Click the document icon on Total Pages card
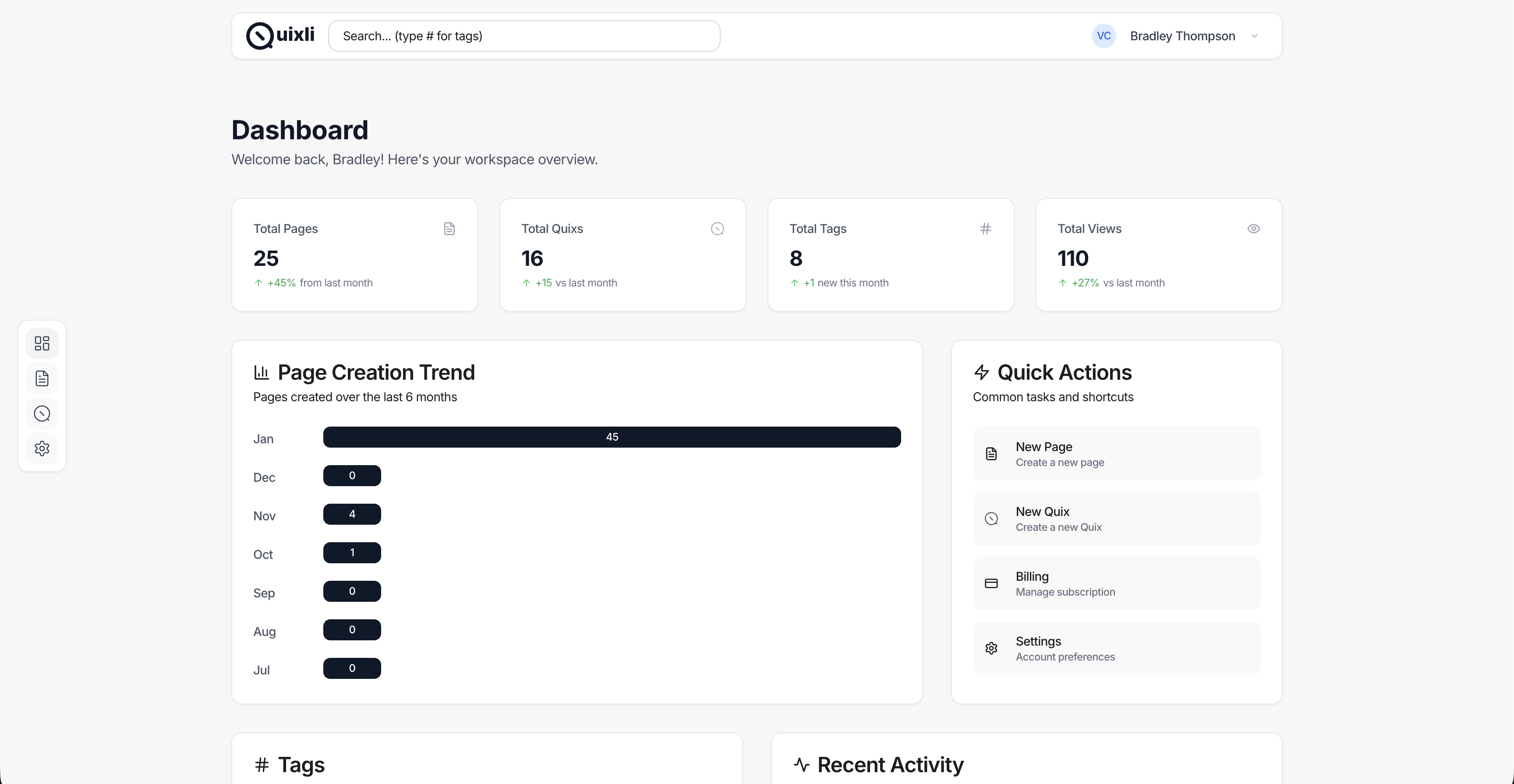 click(x=449, y=229)
